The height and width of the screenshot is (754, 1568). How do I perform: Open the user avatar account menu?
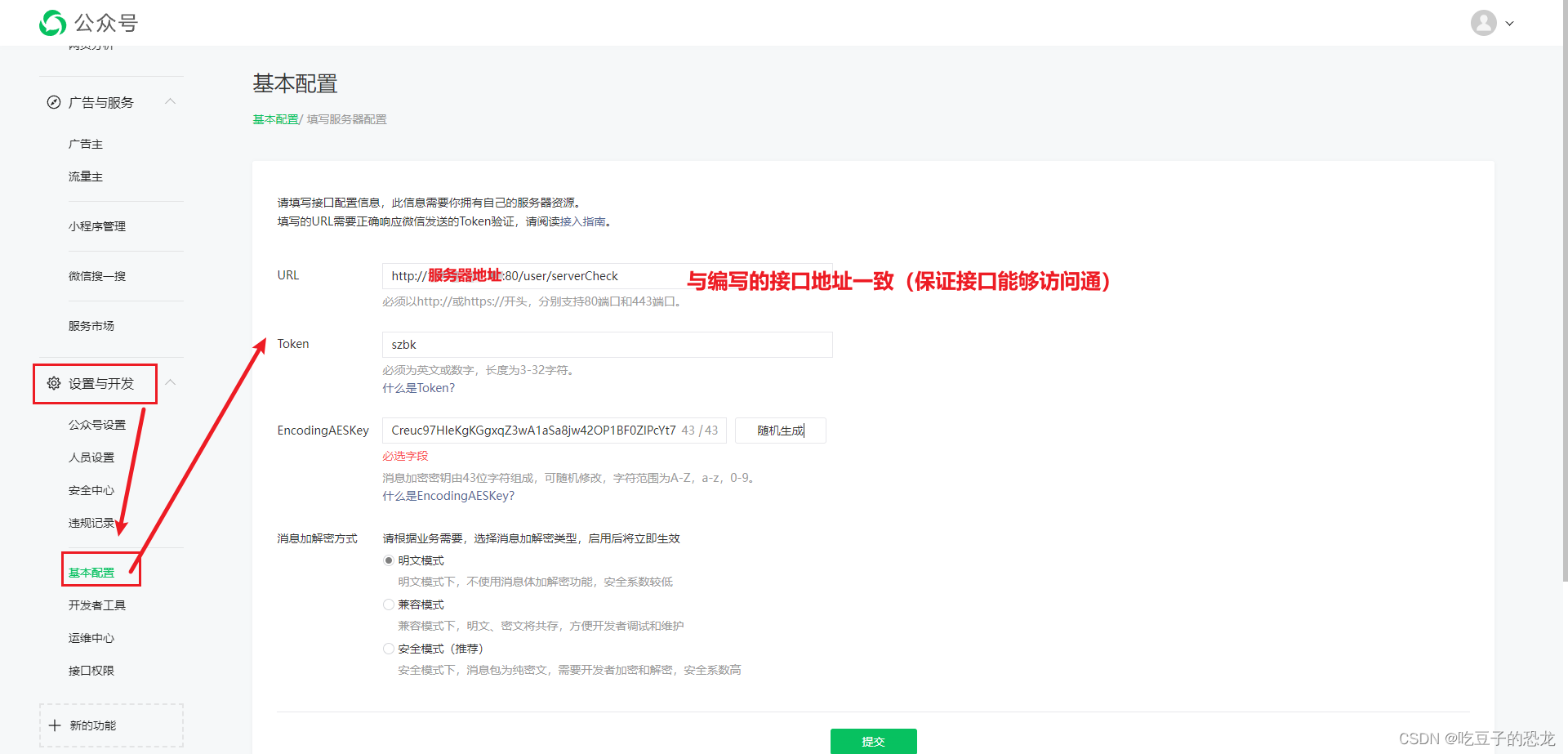[x=1483, y=23]
